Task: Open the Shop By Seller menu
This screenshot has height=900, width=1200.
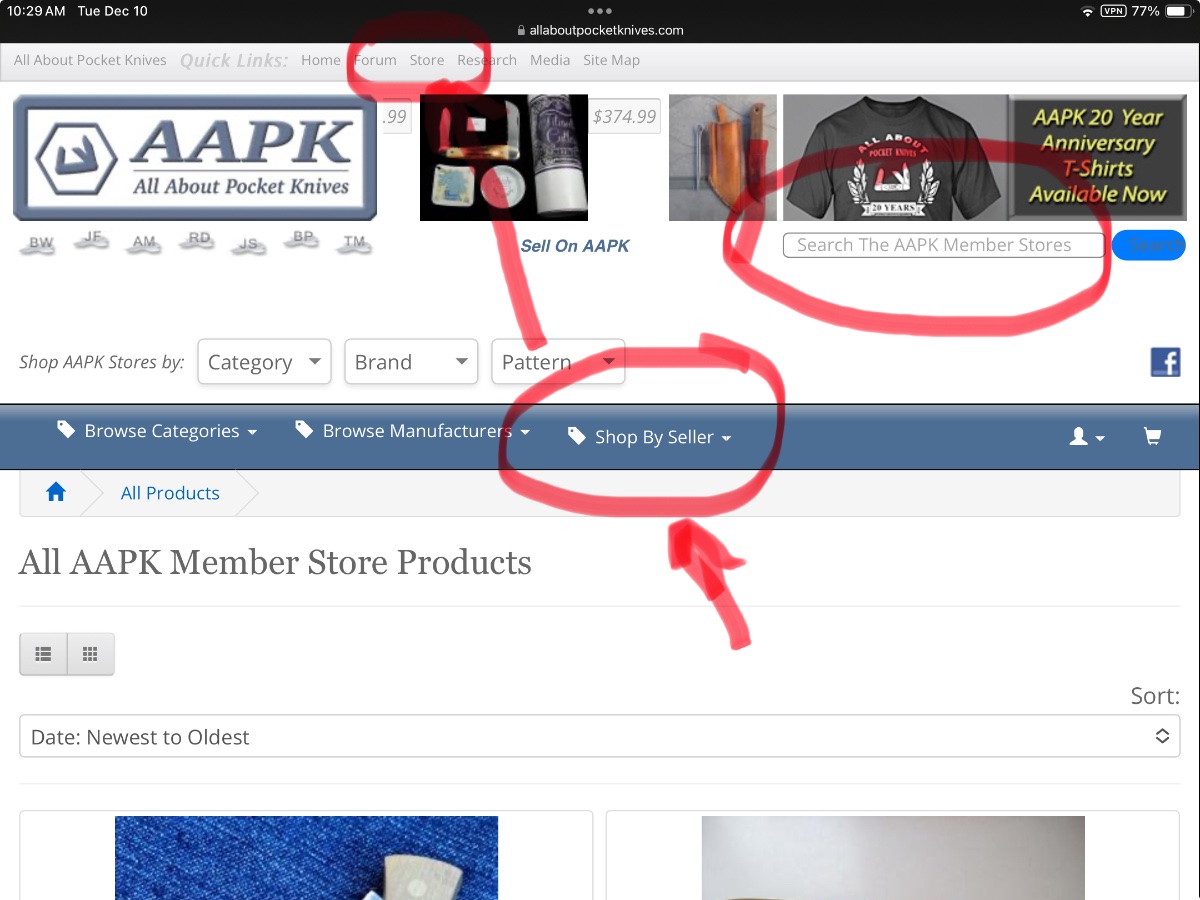Action: click(x=649, y=437)
